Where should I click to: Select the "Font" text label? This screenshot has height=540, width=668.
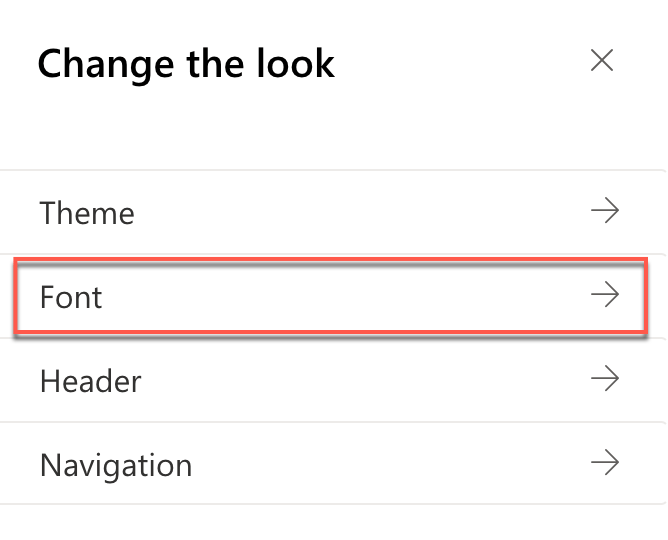coord(71,297)
